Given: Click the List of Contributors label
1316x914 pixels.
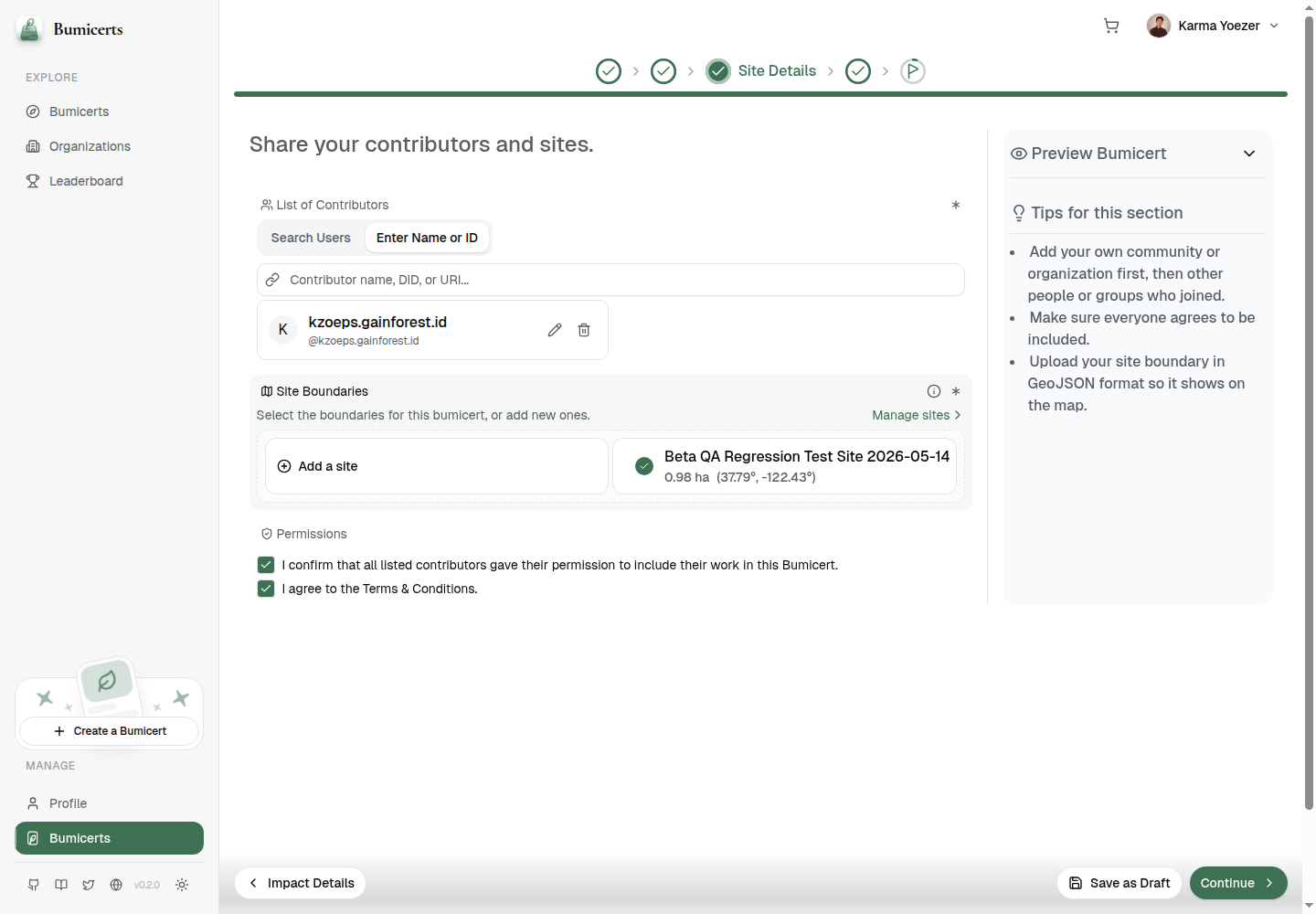Looking at the screenshot, I should click(x=333, y=205).
